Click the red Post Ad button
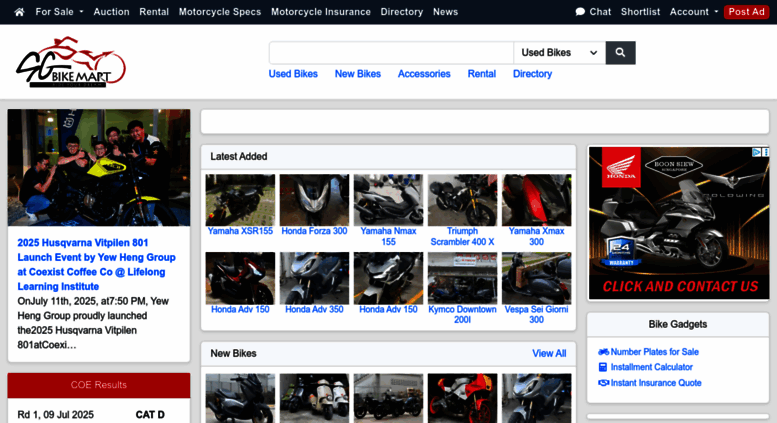 [746, 12]
